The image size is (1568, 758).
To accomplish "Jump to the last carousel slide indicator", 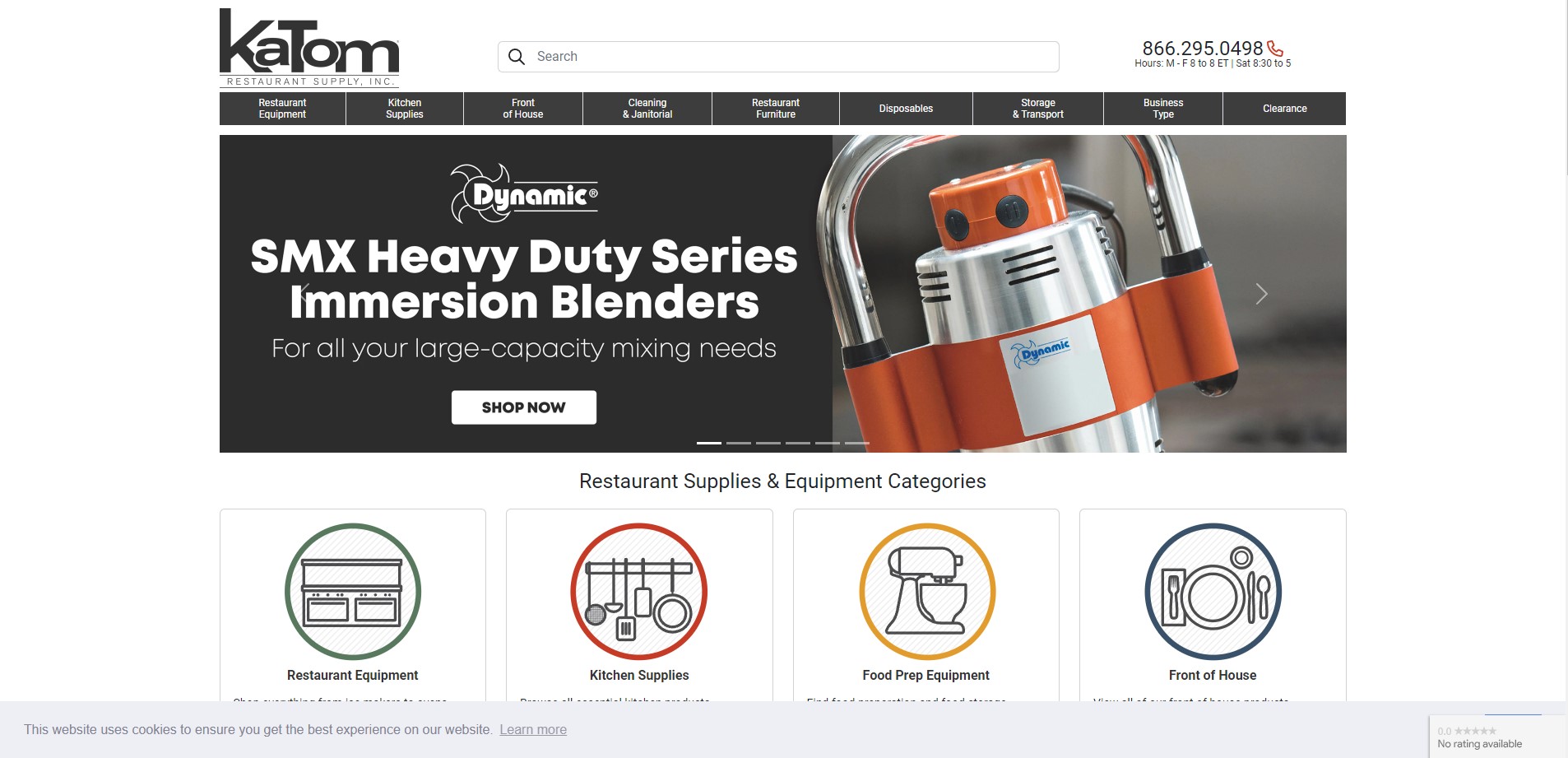I will 857,443.
